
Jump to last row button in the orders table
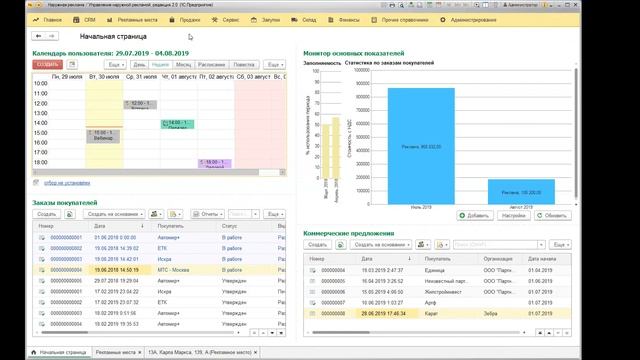281,333
